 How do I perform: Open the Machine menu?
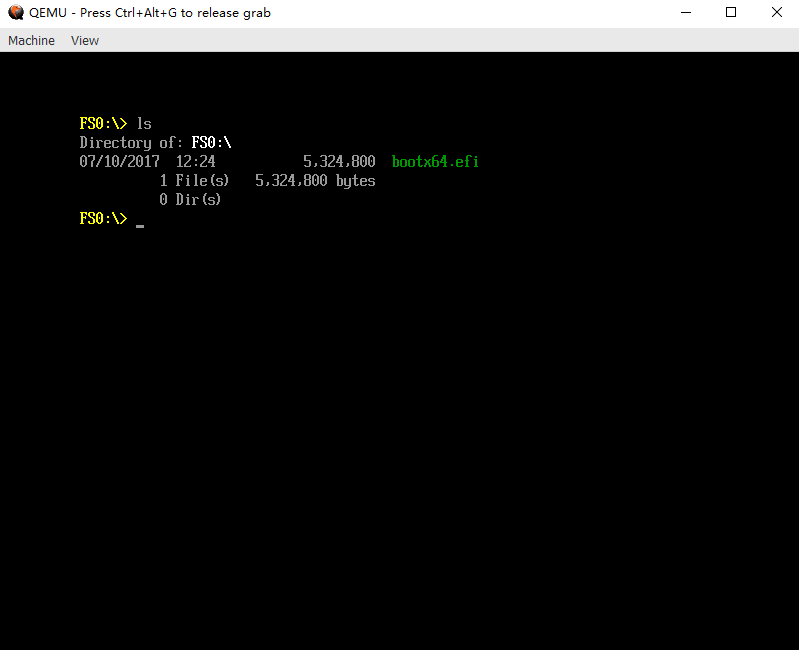[31, 40]
